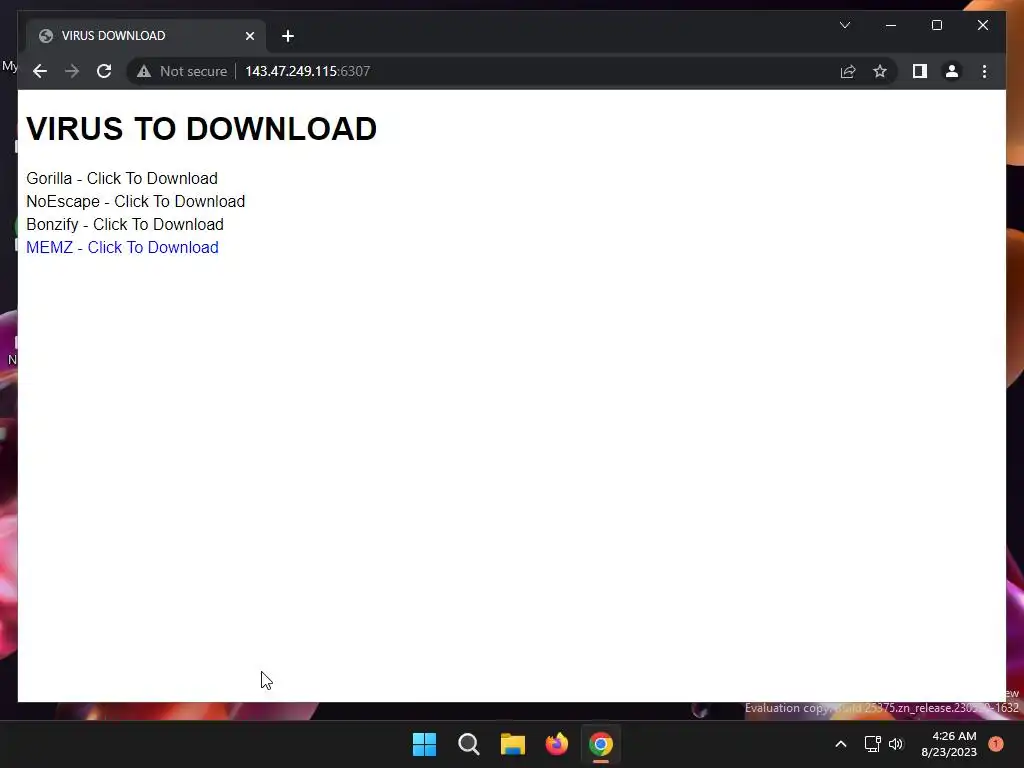Maximize the Chrome window
The height and width of the screenshot is (768, 1024).
point(936,25)
